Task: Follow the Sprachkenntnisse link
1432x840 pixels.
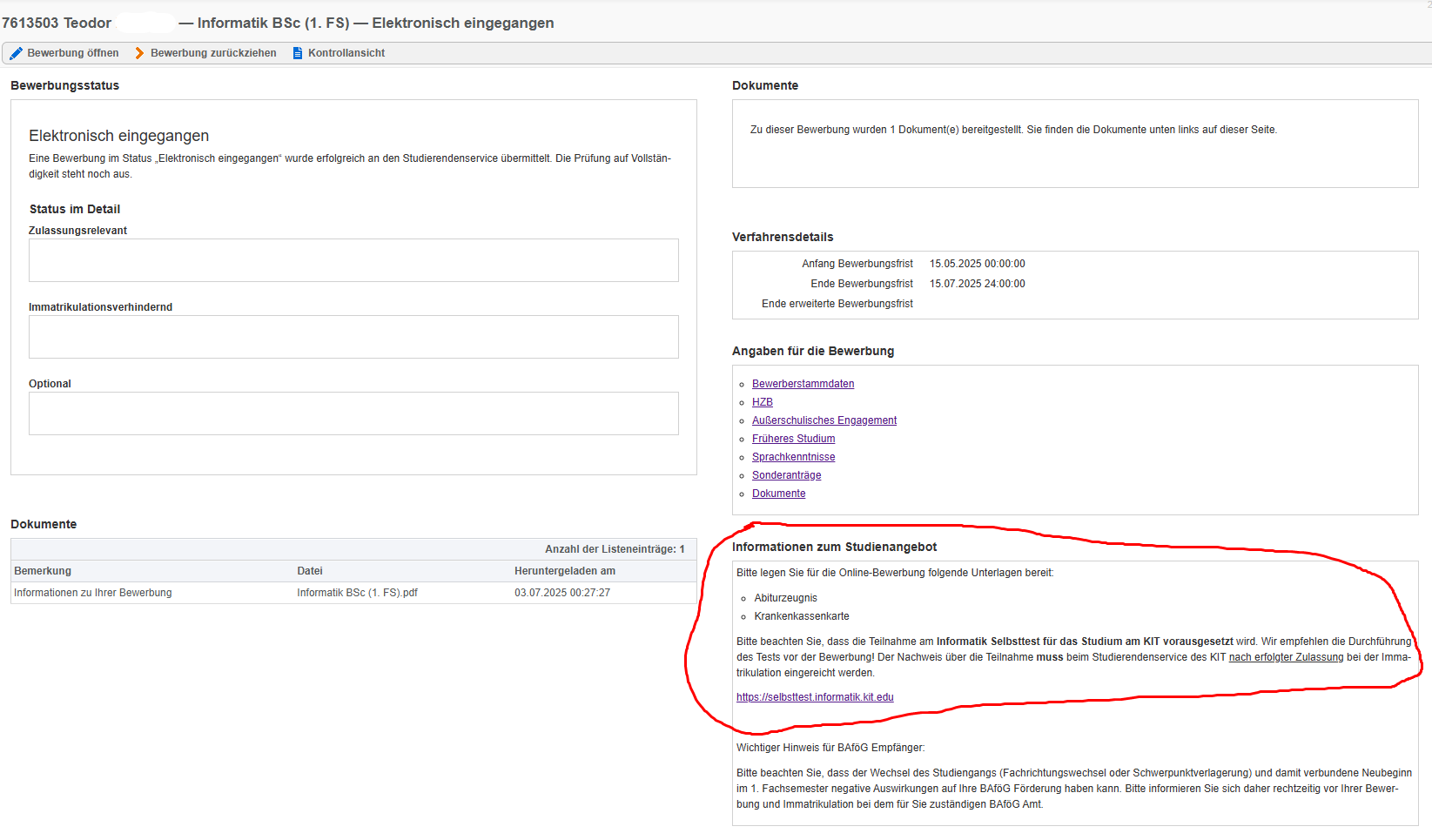Action: [x=793, y=457]
